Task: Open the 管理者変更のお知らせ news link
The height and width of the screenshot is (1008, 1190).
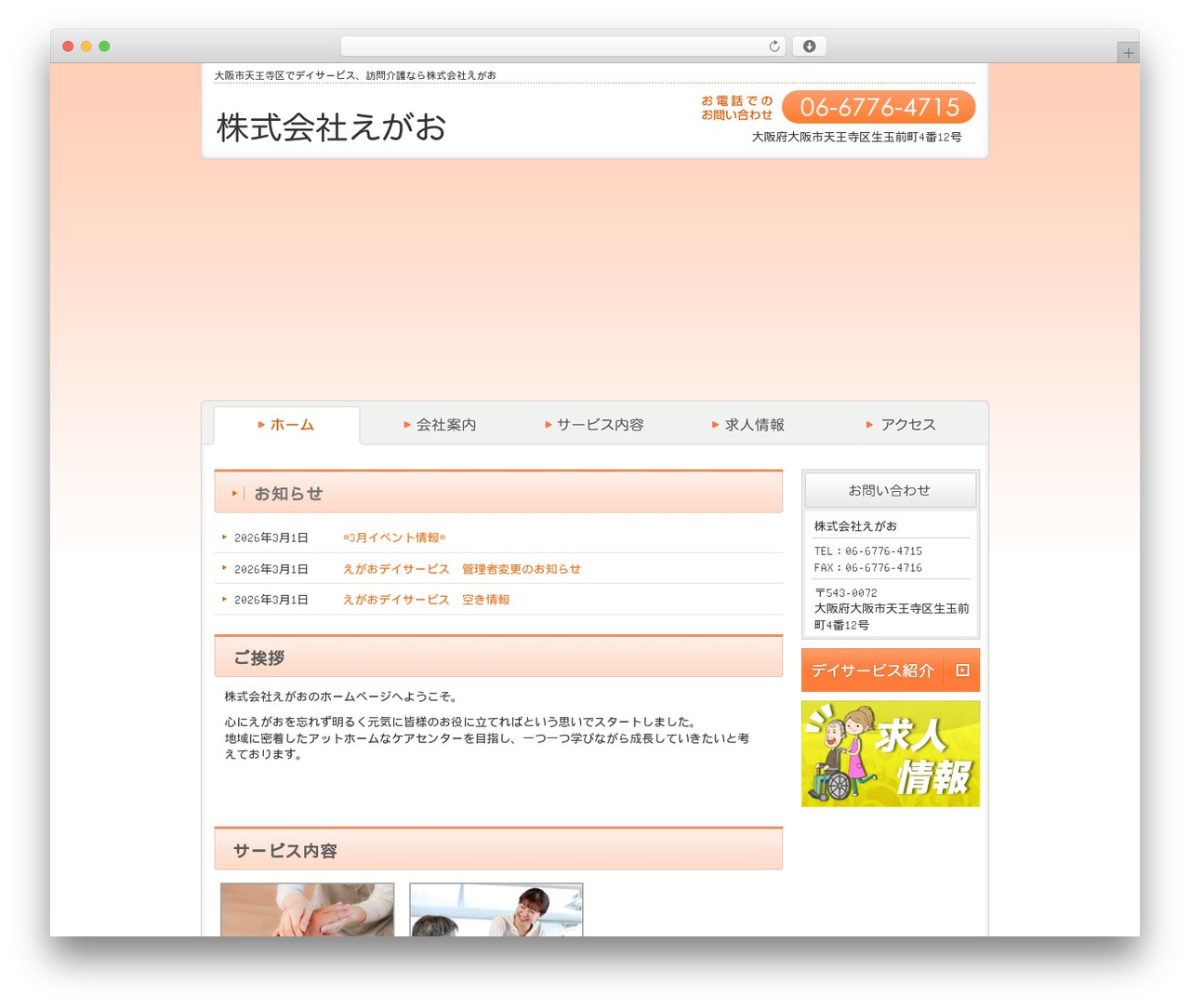Action: click(x=461, y=569)
